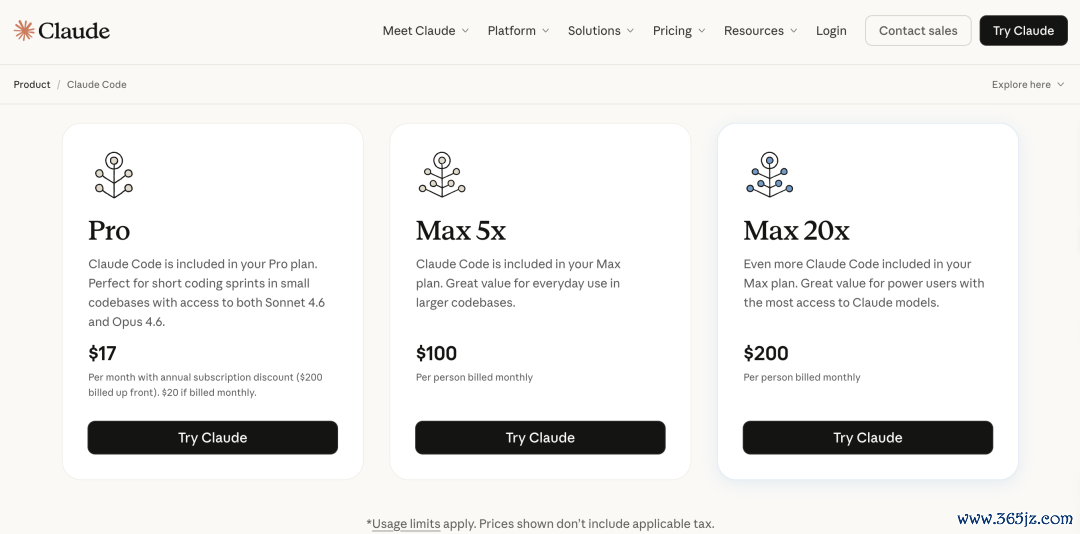Click the Max 5x plan tree icon

click(442, 175)
